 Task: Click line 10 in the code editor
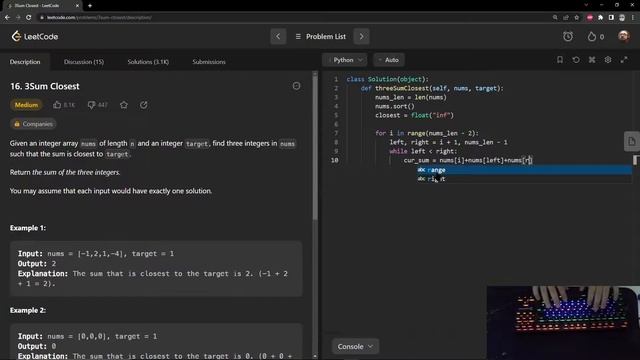click(468, 160)
